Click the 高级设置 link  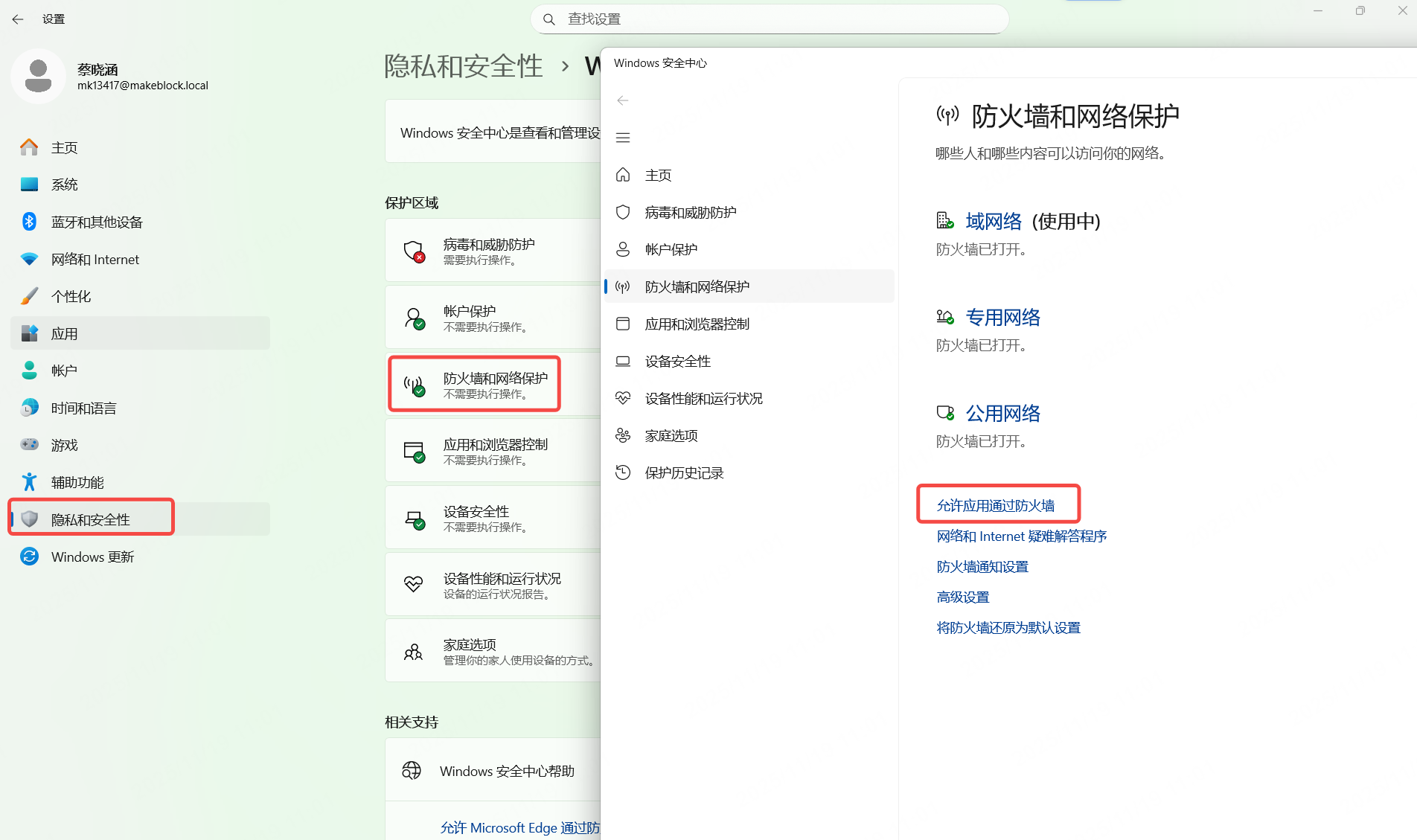click(x=962, y=597)
